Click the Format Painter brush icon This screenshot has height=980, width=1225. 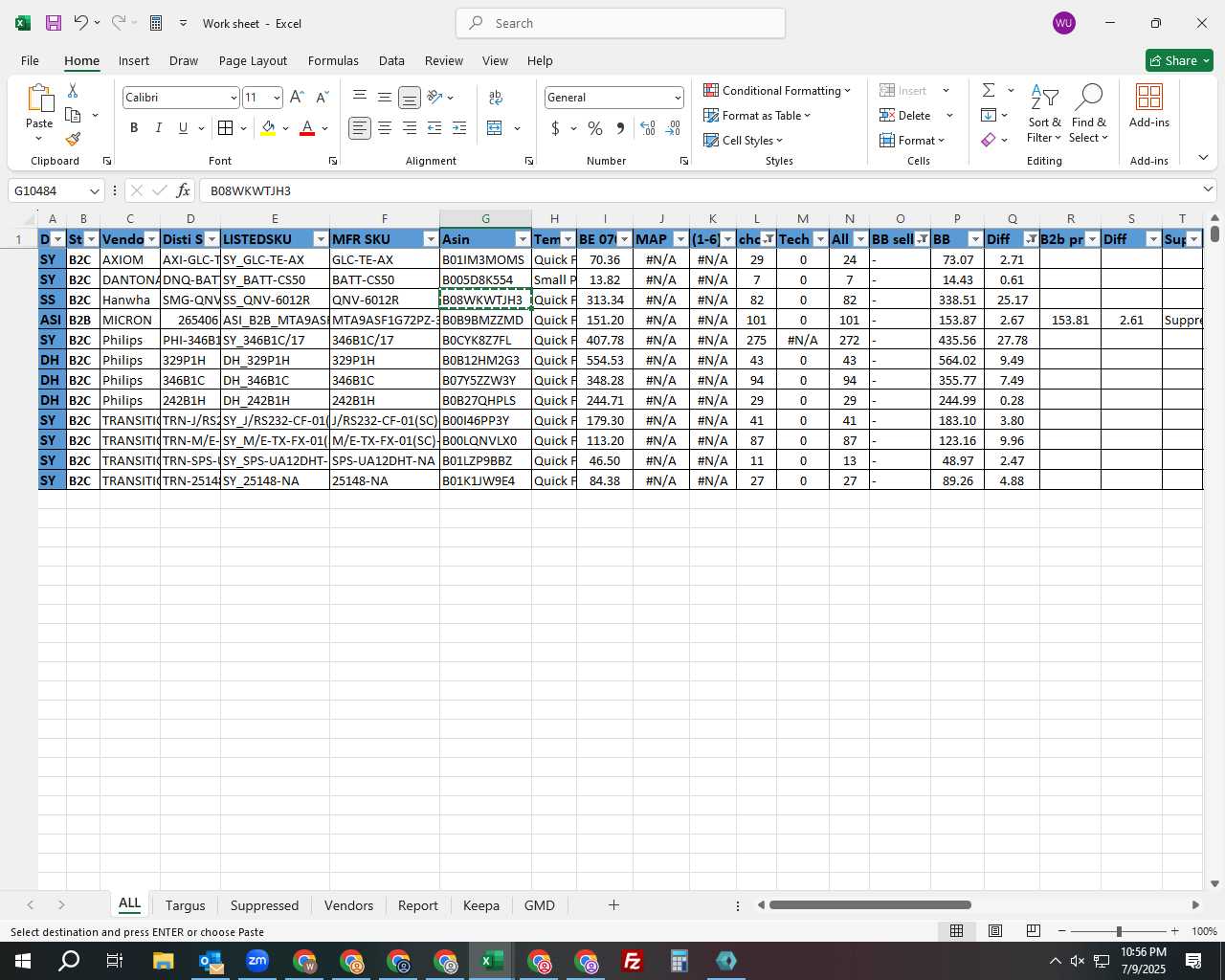[x=73, y=139]
